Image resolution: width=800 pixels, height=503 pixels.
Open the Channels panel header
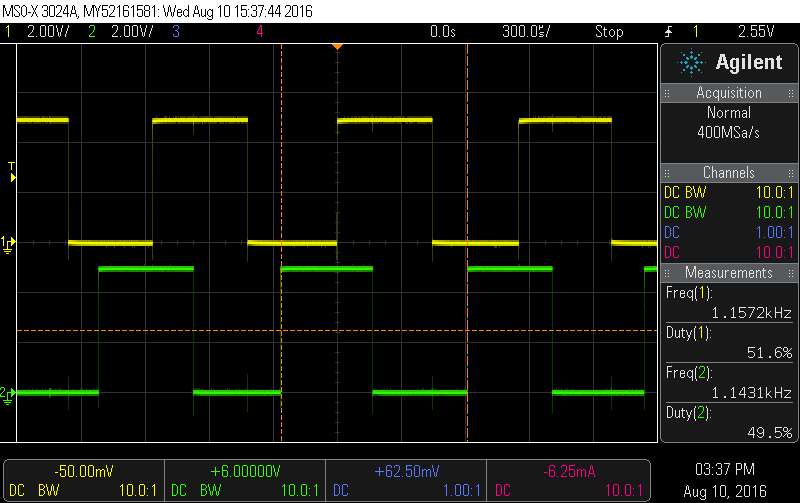[x=728, y=173]
